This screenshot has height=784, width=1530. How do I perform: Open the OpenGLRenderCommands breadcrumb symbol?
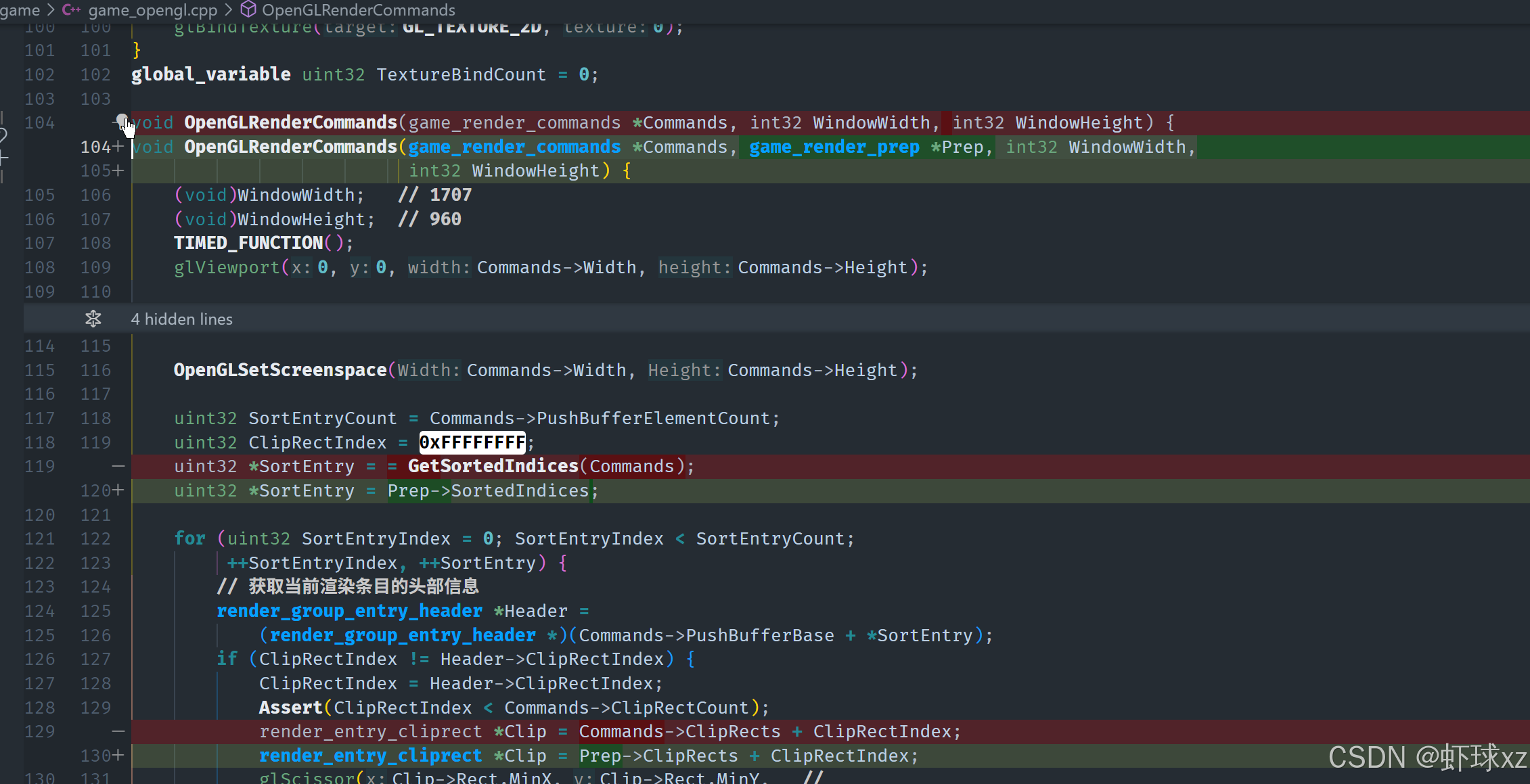(358, 9)
